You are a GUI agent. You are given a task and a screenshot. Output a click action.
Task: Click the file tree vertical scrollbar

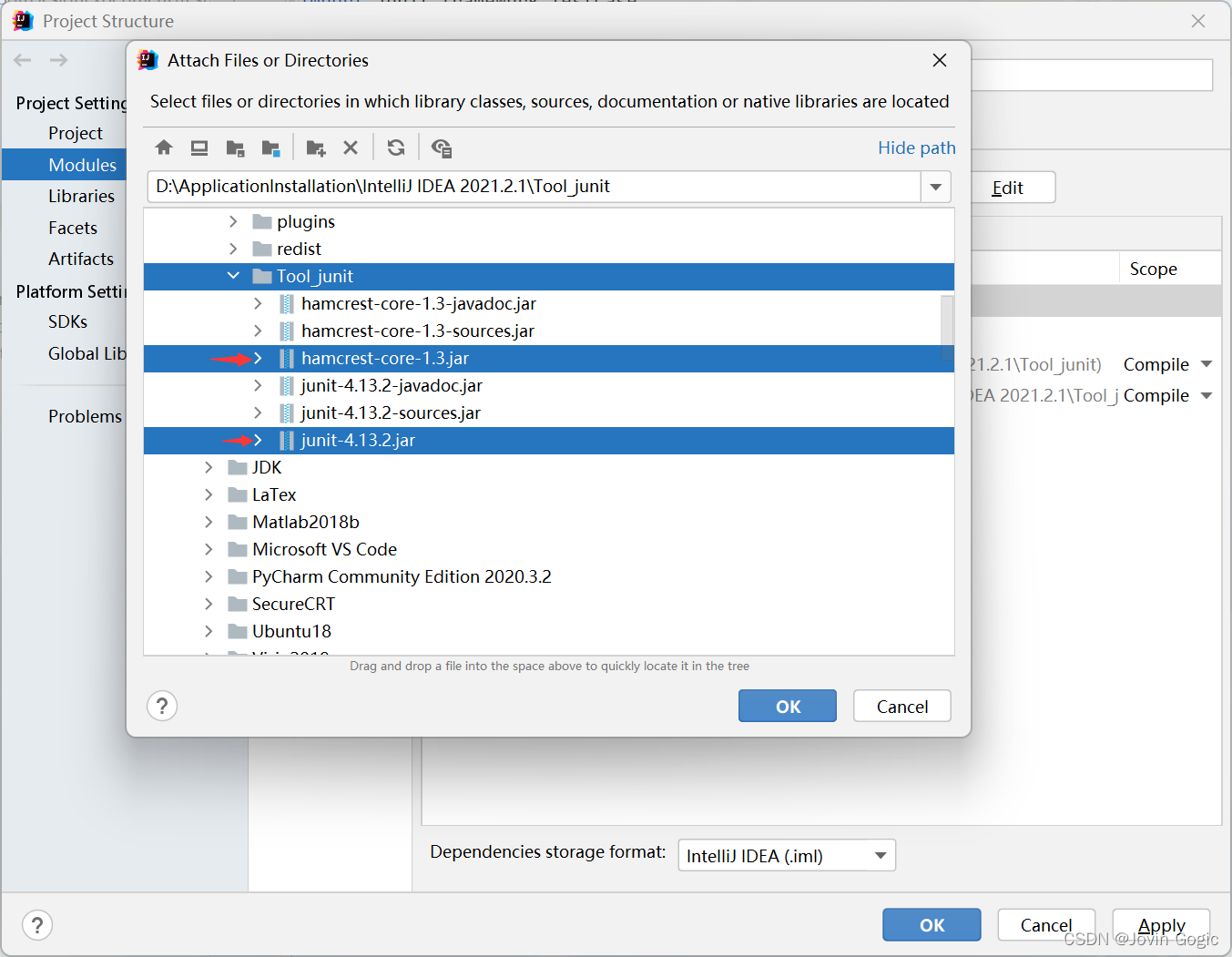coord(947,328)
